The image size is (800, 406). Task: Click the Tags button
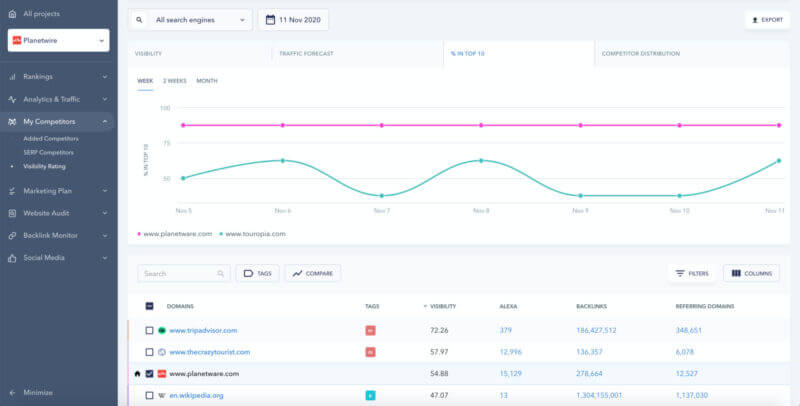[x=257, y=274]
